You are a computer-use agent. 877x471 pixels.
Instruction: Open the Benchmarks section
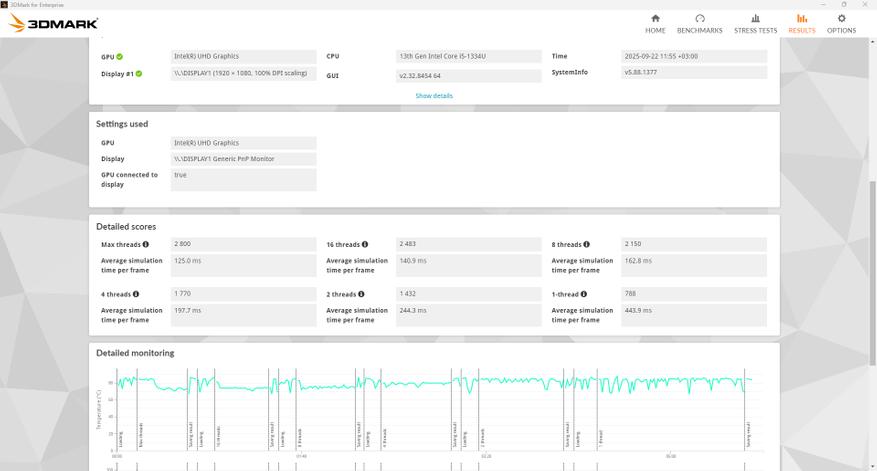(x=699, y=24)
